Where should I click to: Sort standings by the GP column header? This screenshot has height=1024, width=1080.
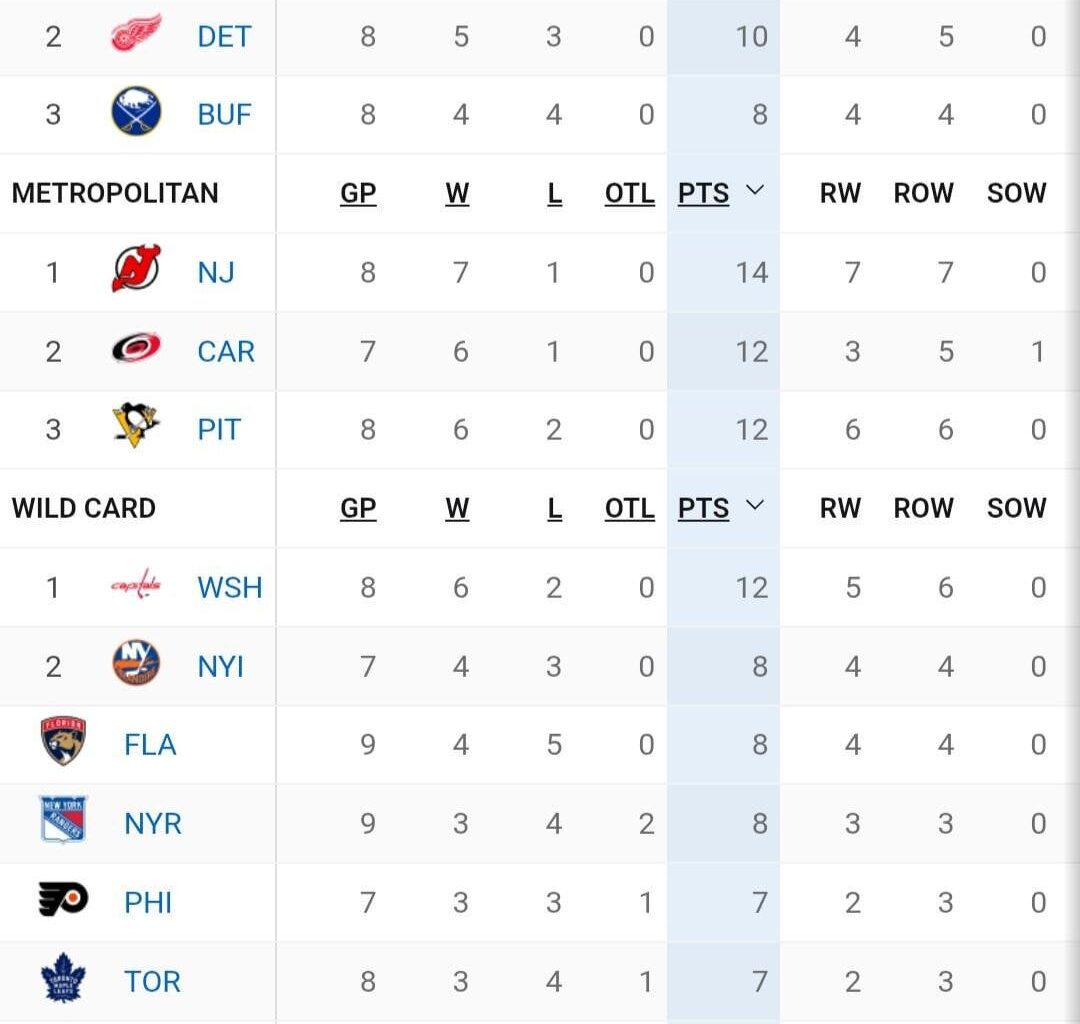(x=357, y=193)
